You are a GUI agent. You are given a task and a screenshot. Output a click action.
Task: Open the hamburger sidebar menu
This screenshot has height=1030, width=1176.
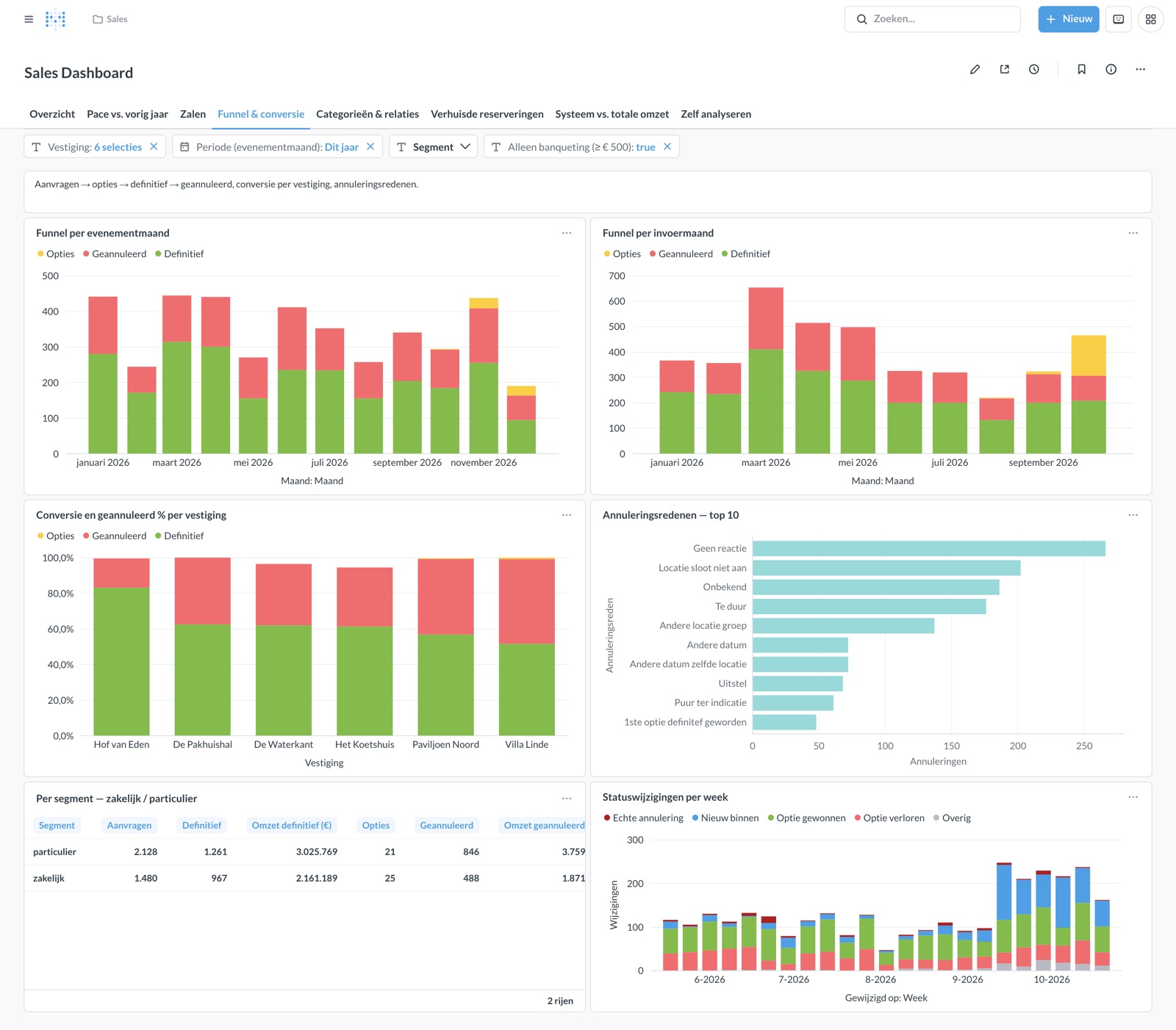pos(29,19)
